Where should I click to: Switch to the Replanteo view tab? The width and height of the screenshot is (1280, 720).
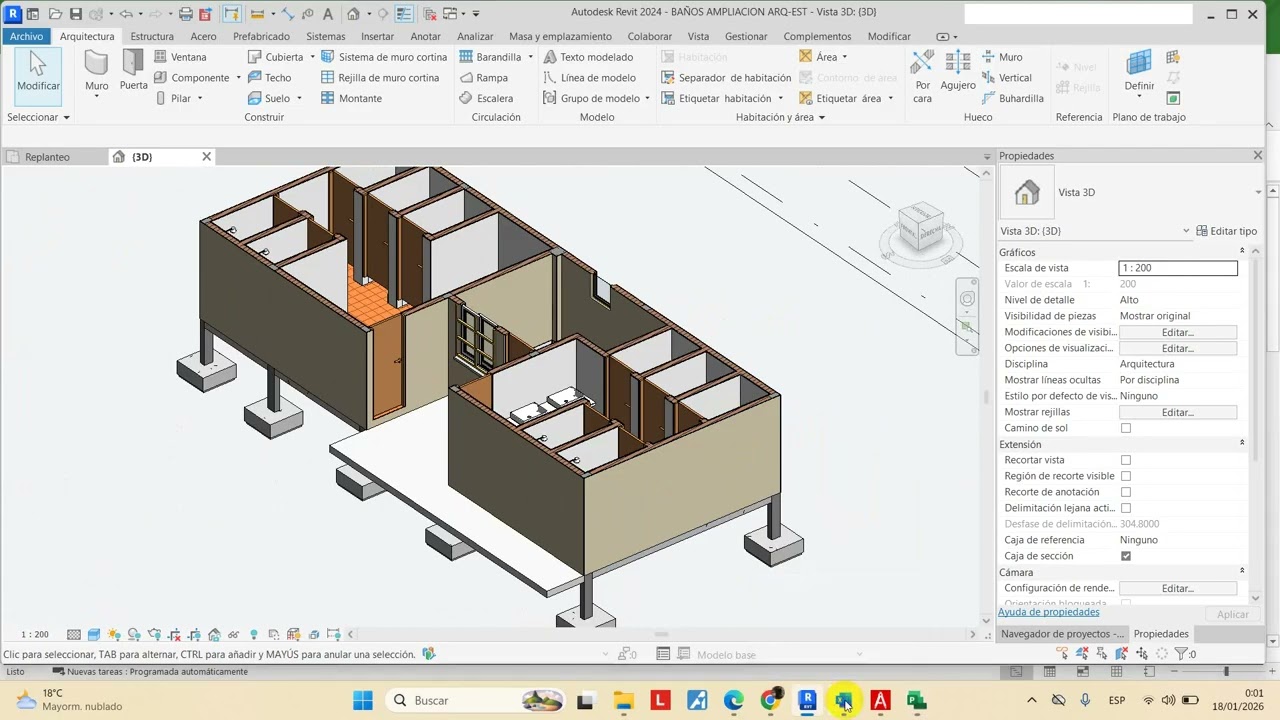(x=47, y=157)
